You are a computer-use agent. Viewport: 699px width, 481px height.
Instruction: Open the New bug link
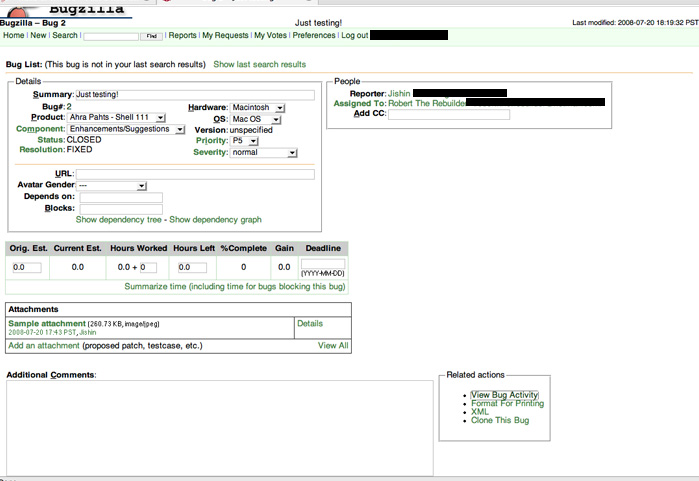click(x=38, y=35)
